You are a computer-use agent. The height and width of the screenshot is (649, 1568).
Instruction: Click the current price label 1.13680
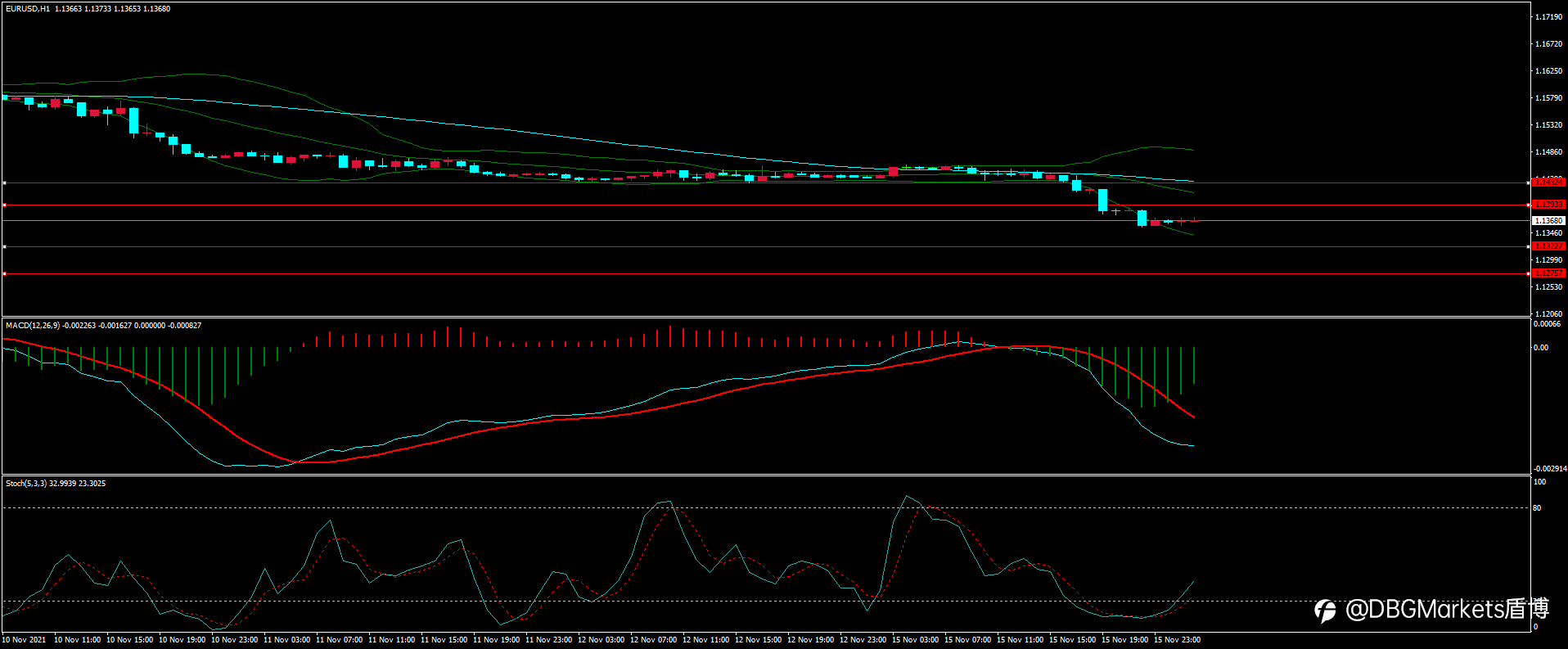click(1548, 221)
